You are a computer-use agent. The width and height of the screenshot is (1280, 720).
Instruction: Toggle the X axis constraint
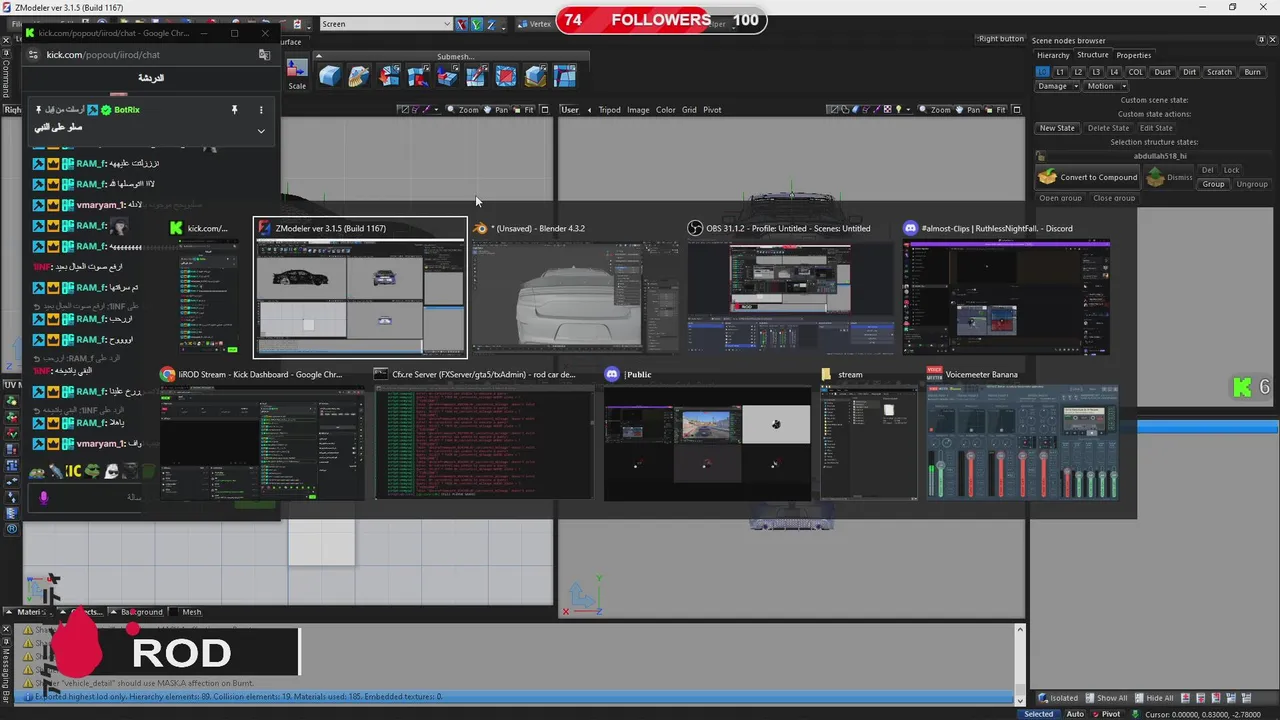[461, 24]
